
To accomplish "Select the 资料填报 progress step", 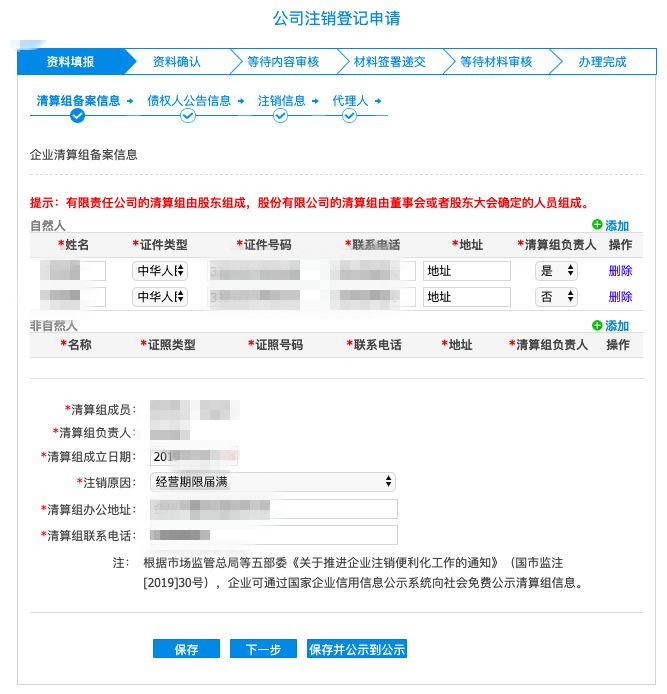I will pos(71,62).
